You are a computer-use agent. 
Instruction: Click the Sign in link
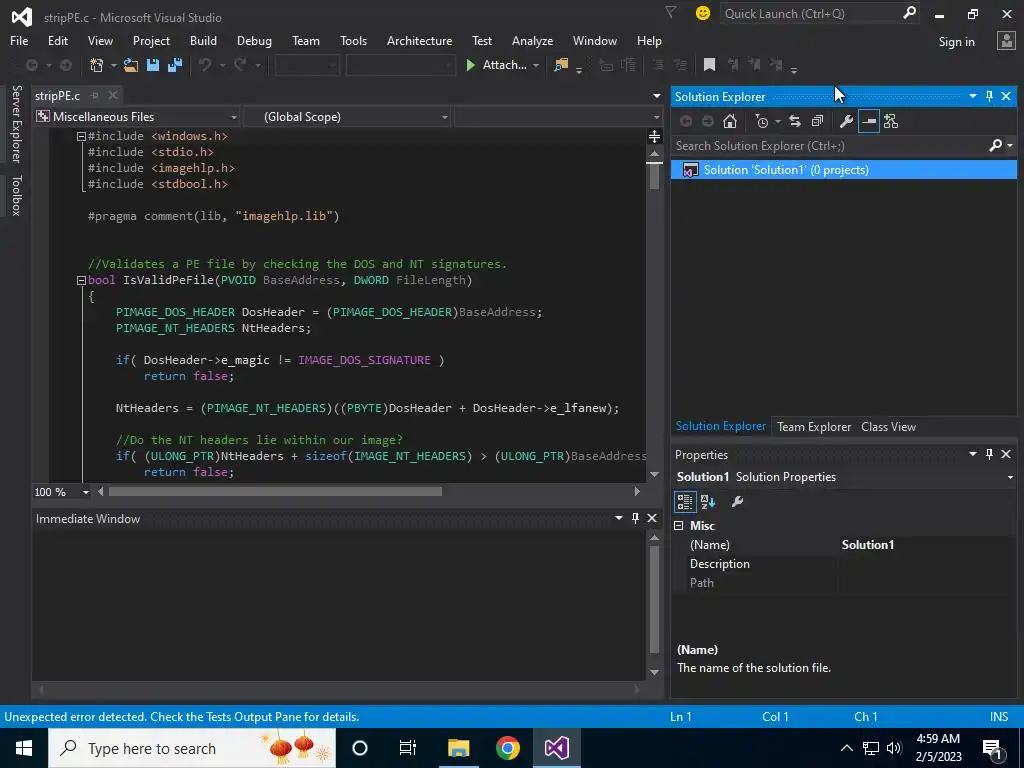pyautogui.click(x=956, y=41)
